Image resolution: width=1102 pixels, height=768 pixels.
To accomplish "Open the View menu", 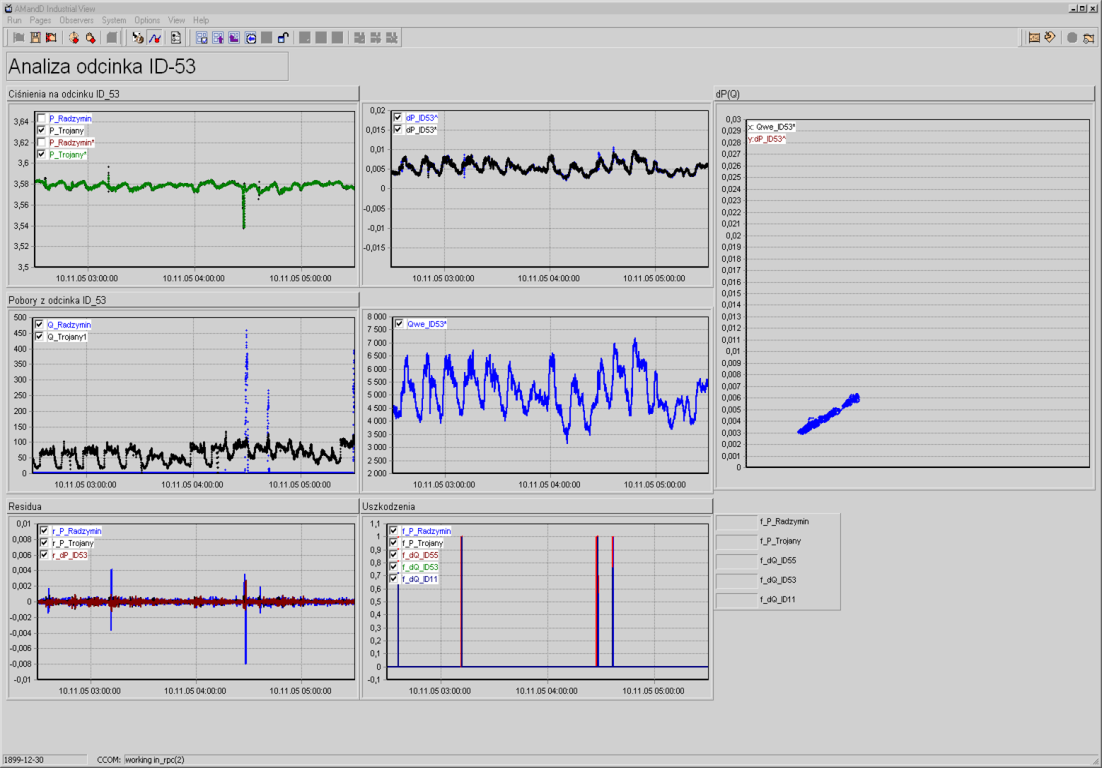I will click(x=176, y=20).
